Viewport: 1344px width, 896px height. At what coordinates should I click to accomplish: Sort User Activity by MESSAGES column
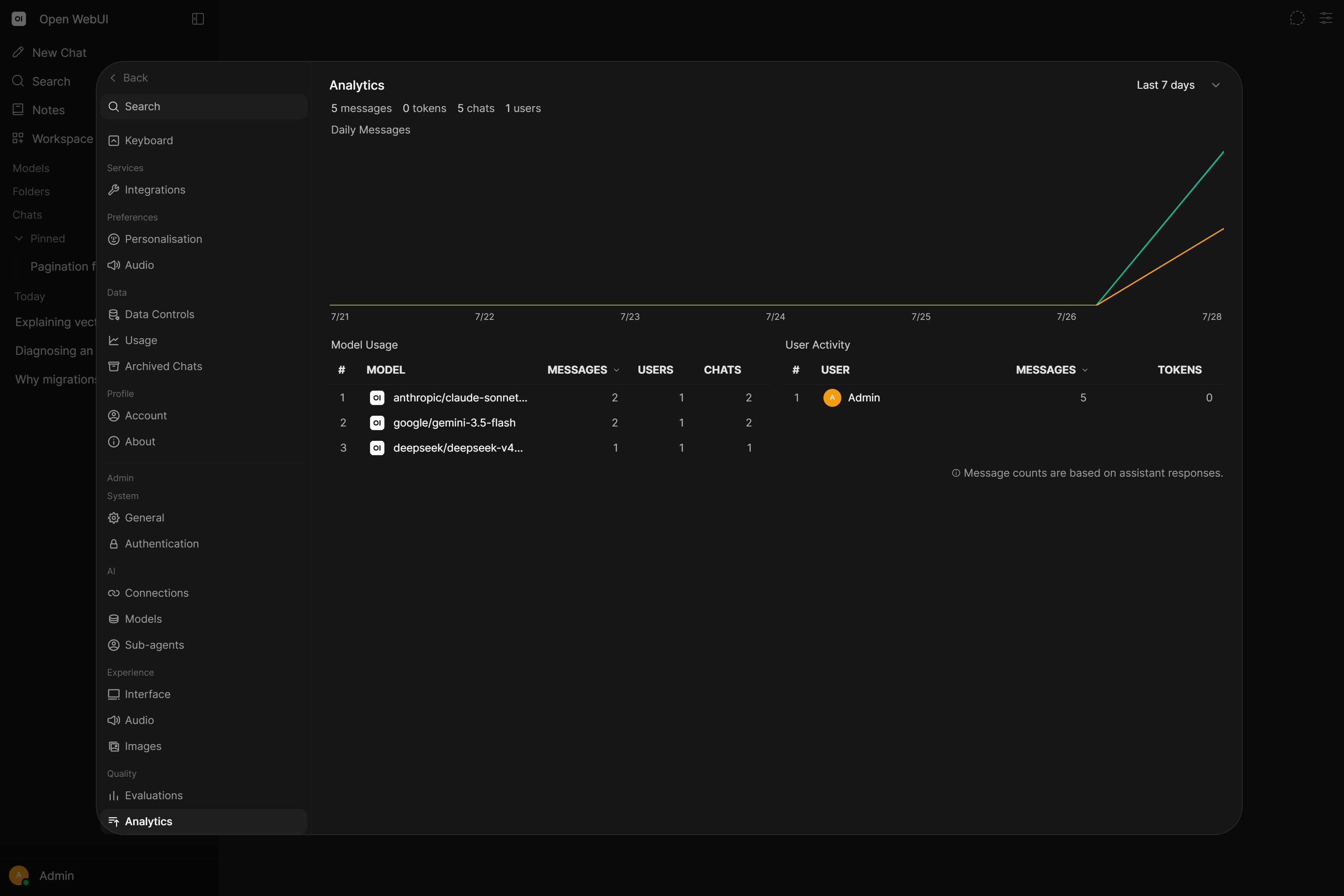1051,370
